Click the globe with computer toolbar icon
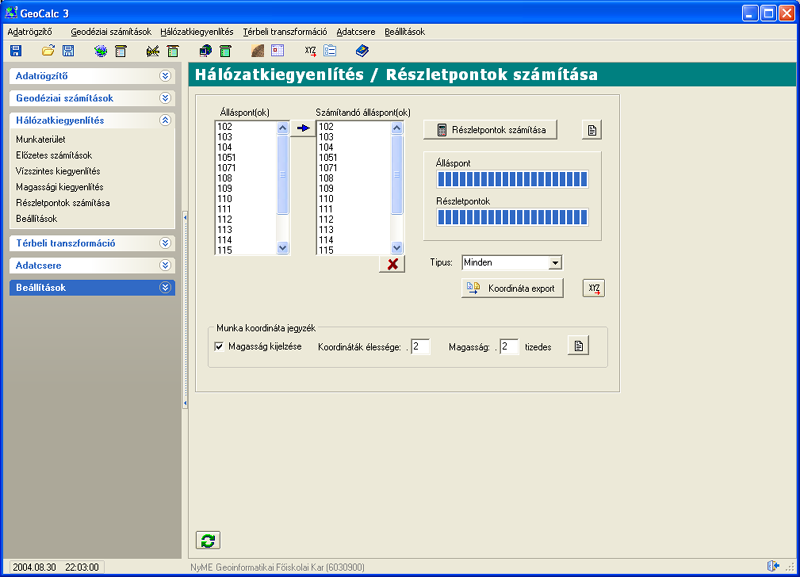800x577 pixels. [206, 51]
